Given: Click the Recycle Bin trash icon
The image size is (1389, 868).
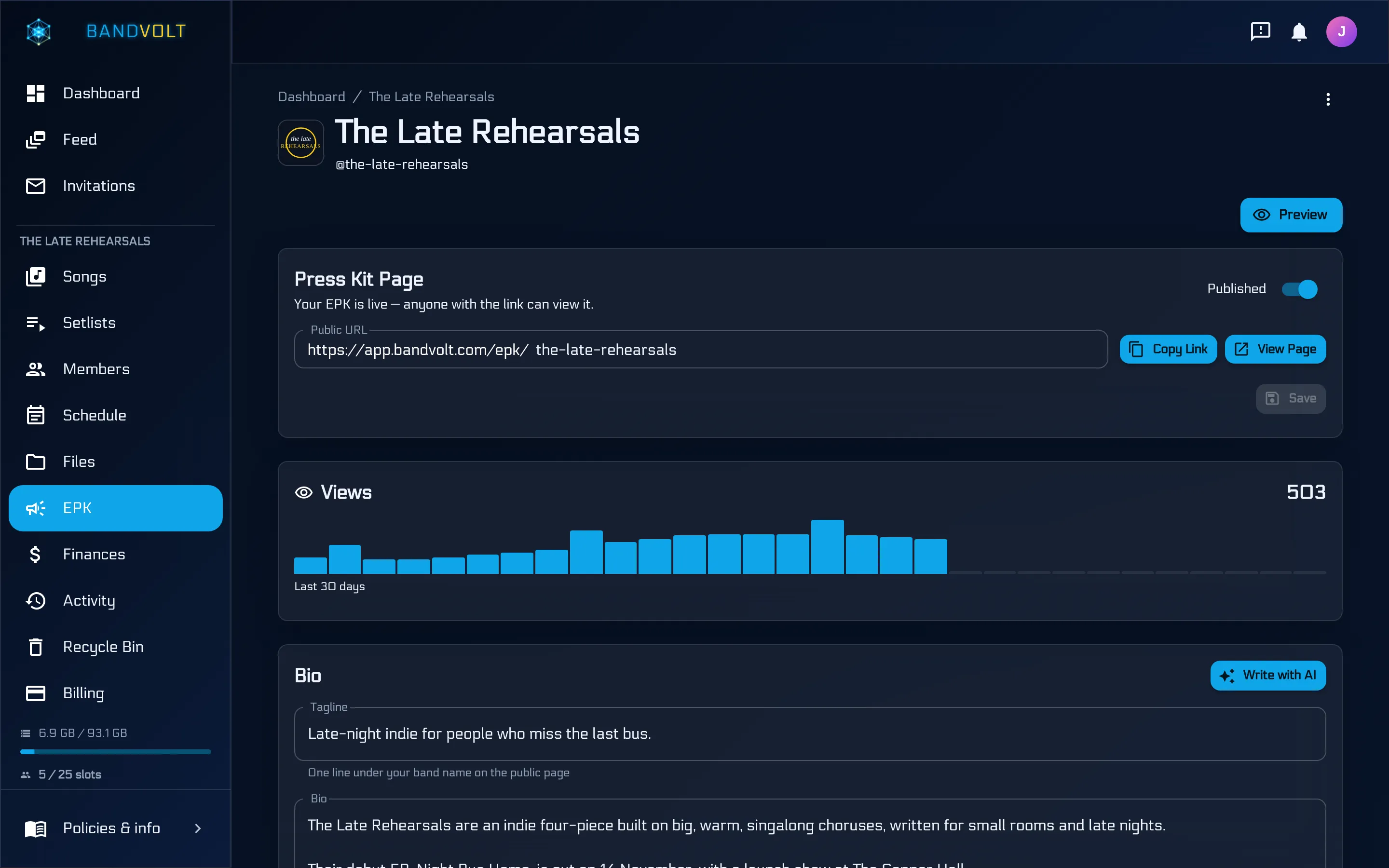Looking at the screenshot, I should coord(36,647).
